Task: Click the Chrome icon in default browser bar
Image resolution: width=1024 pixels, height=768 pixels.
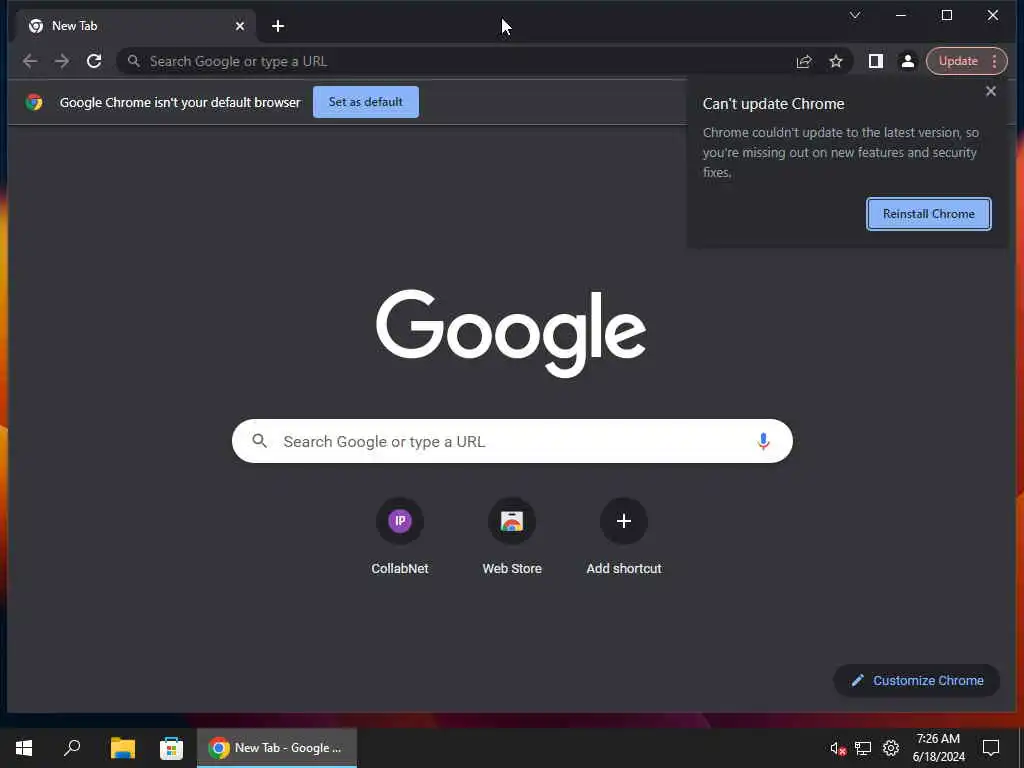Action: click(x=34, y=102)
